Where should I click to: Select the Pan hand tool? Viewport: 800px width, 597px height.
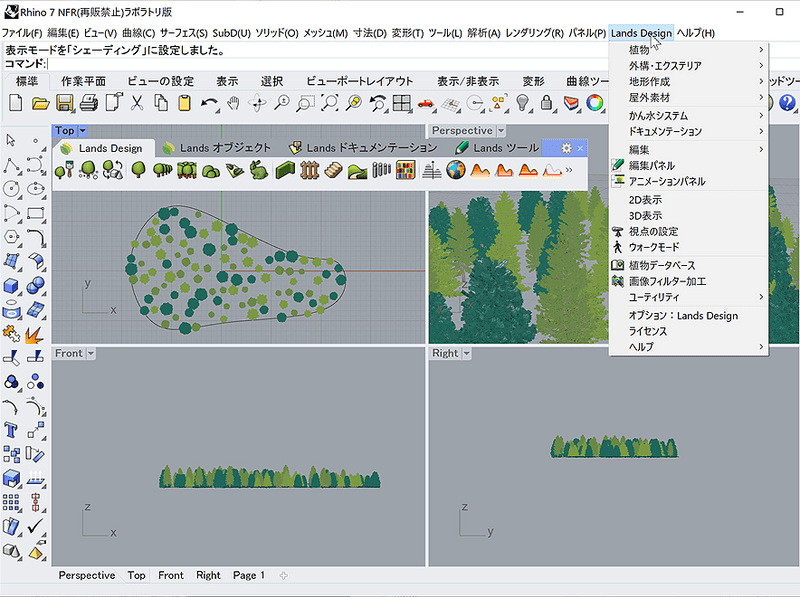(233, 103)
